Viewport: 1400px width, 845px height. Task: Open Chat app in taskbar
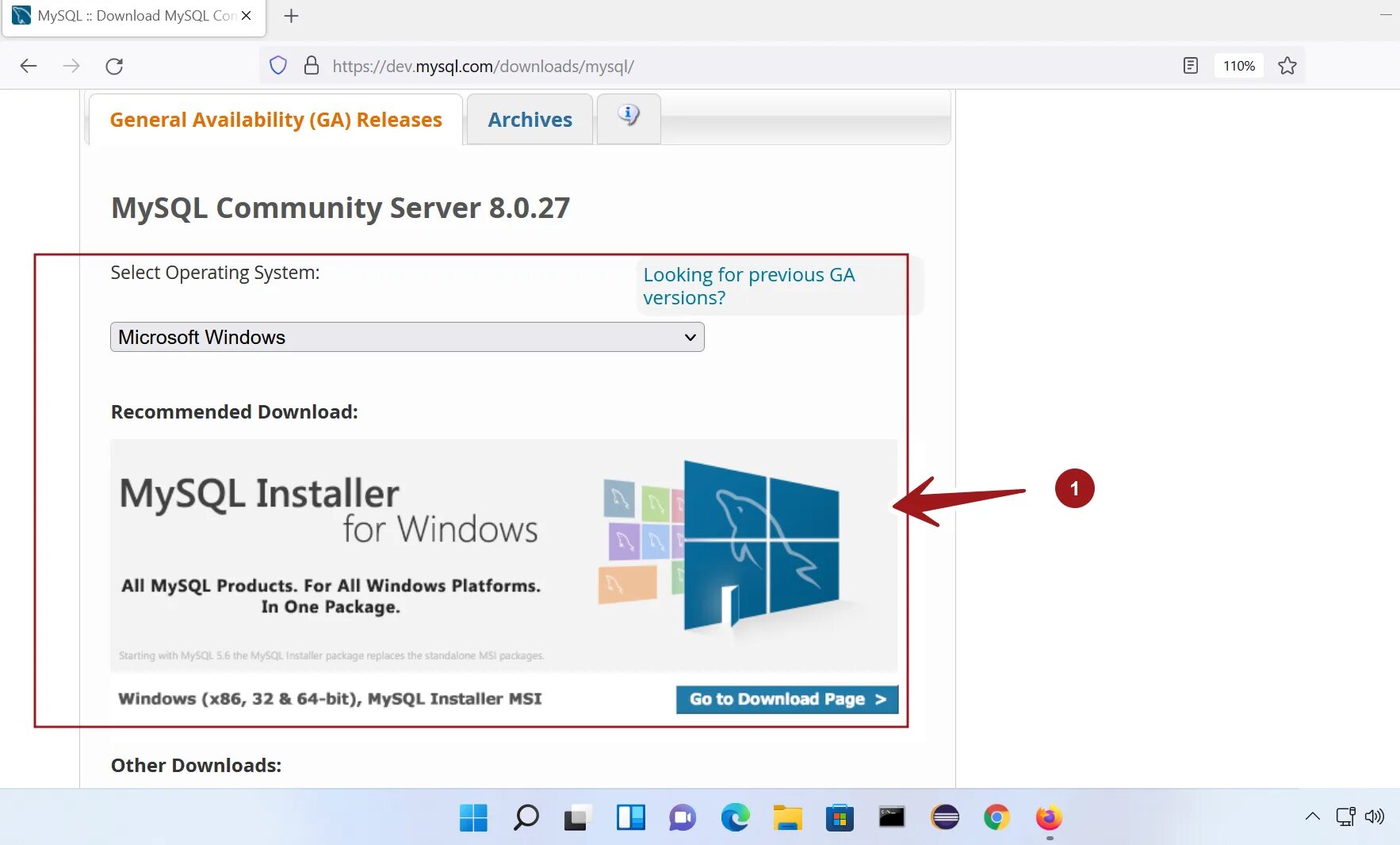683,817
